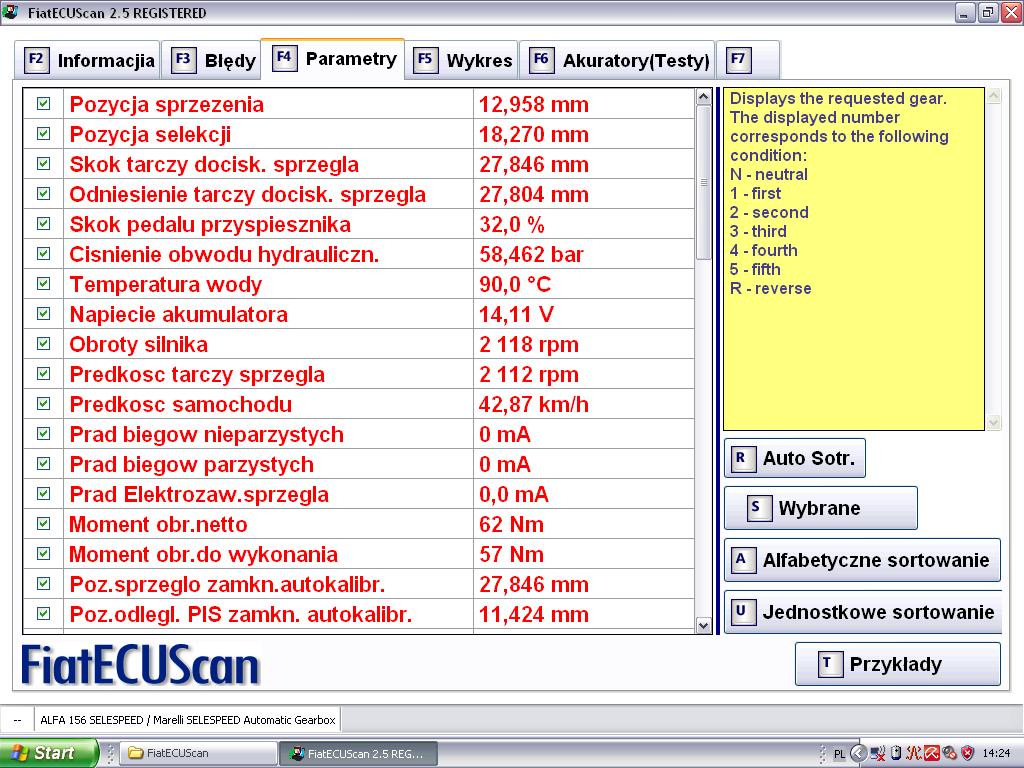Viewport: 1024px width, 768px height.
Task: Toggle the Prad biegow nieparzystych checkbox
Action: tap(44, 434)
